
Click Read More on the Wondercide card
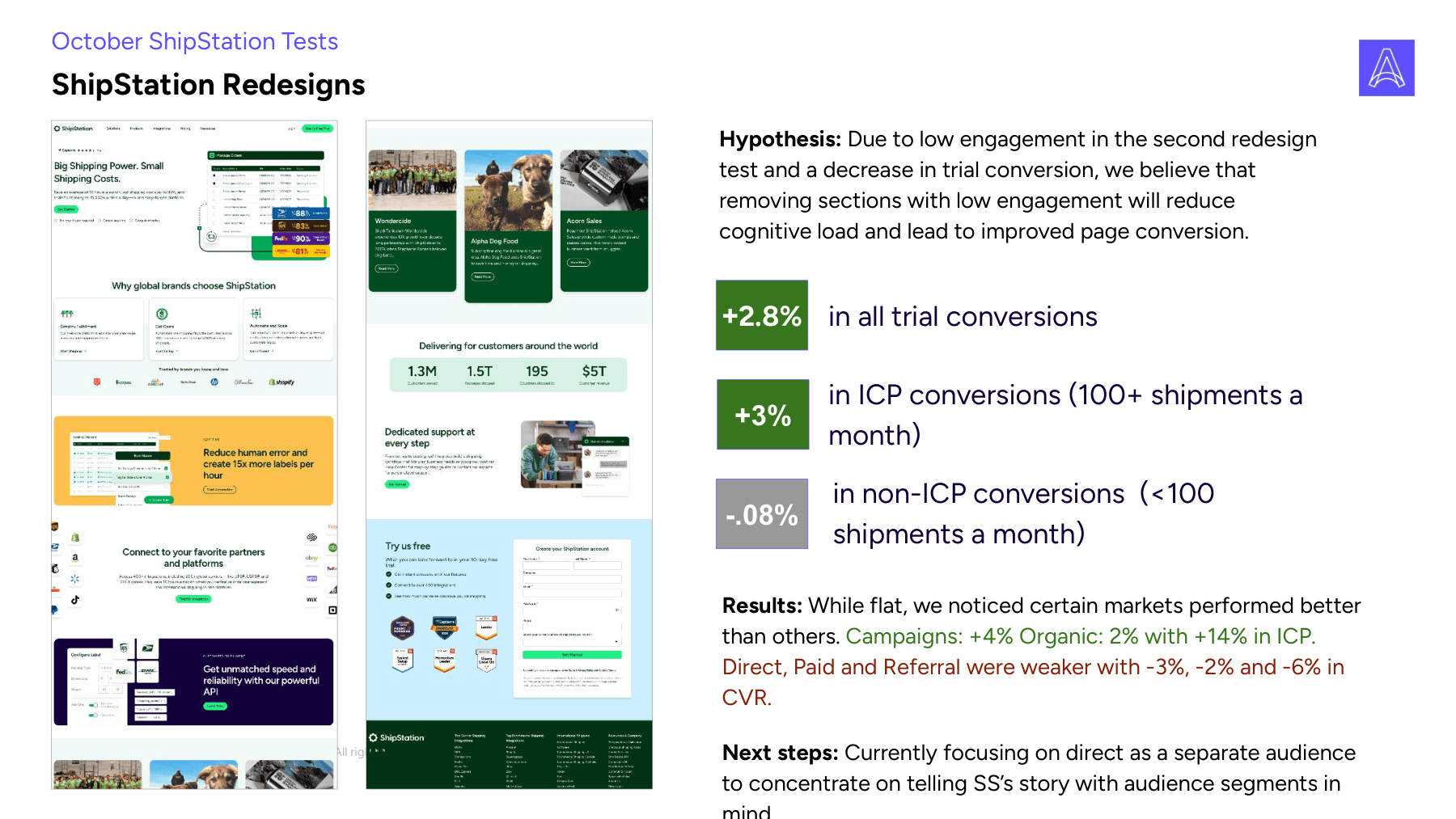point(387,268)
